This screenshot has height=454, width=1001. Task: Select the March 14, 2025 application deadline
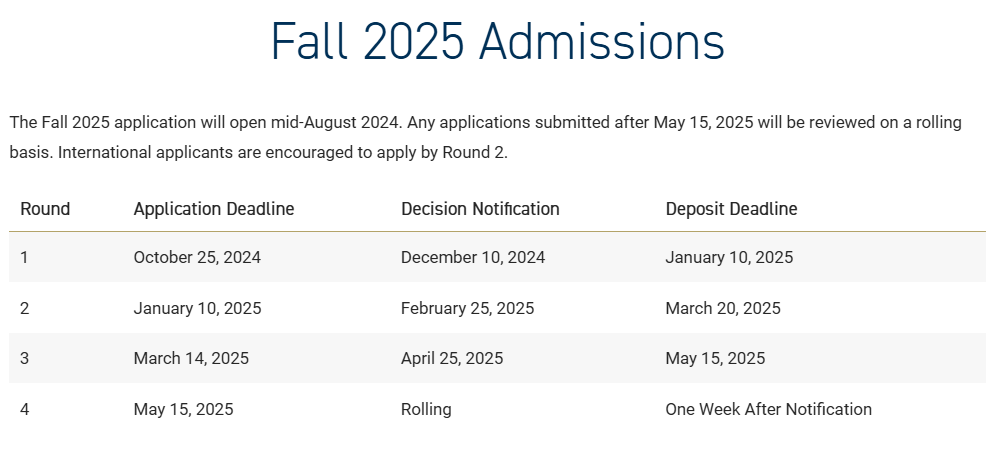[x=192, y=358]
